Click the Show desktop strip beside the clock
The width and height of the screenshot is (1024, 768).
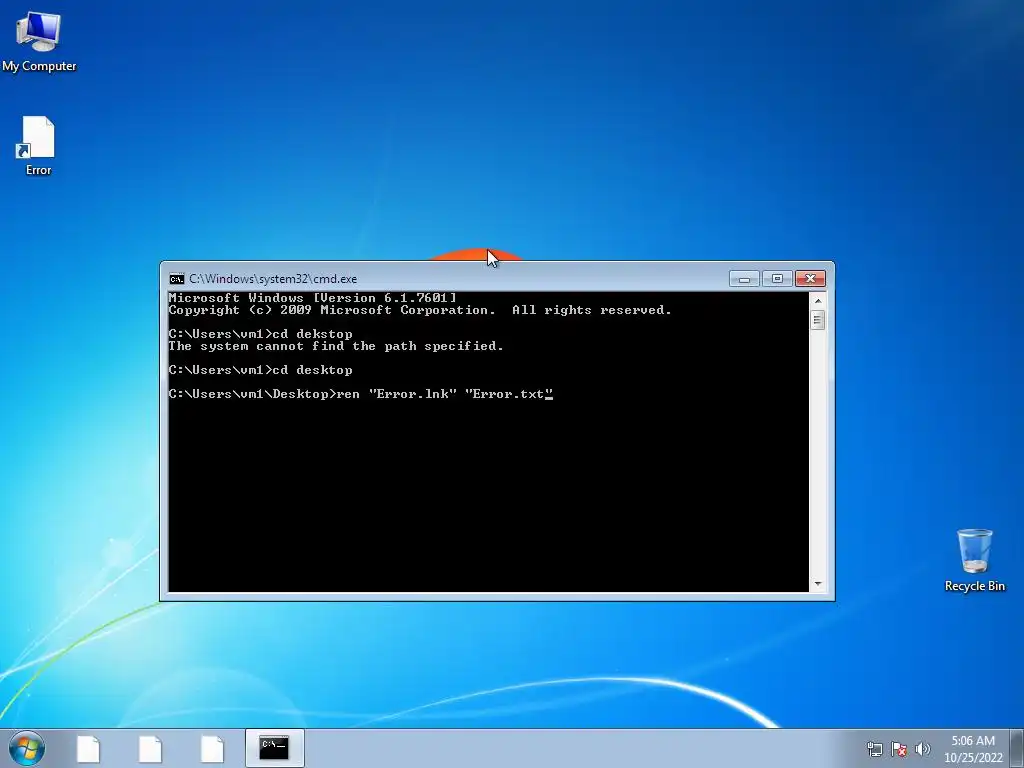tap(1017, 748)
